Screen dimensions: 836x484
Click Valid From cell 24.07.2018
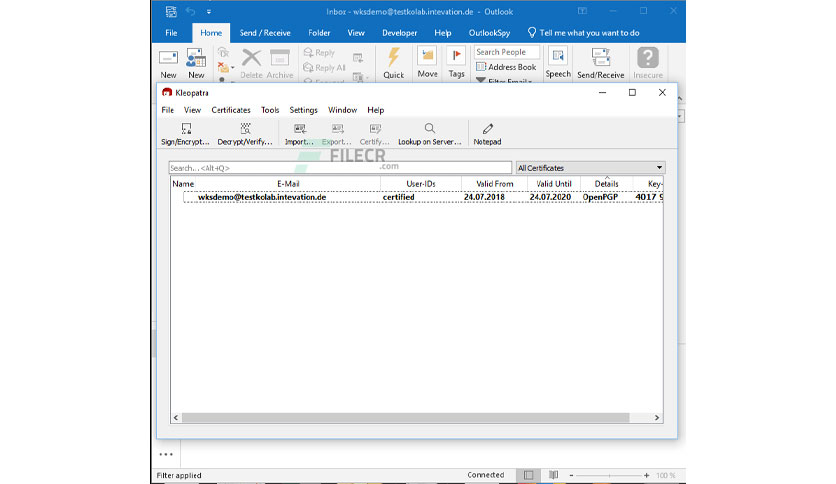(x=484, y=197)
